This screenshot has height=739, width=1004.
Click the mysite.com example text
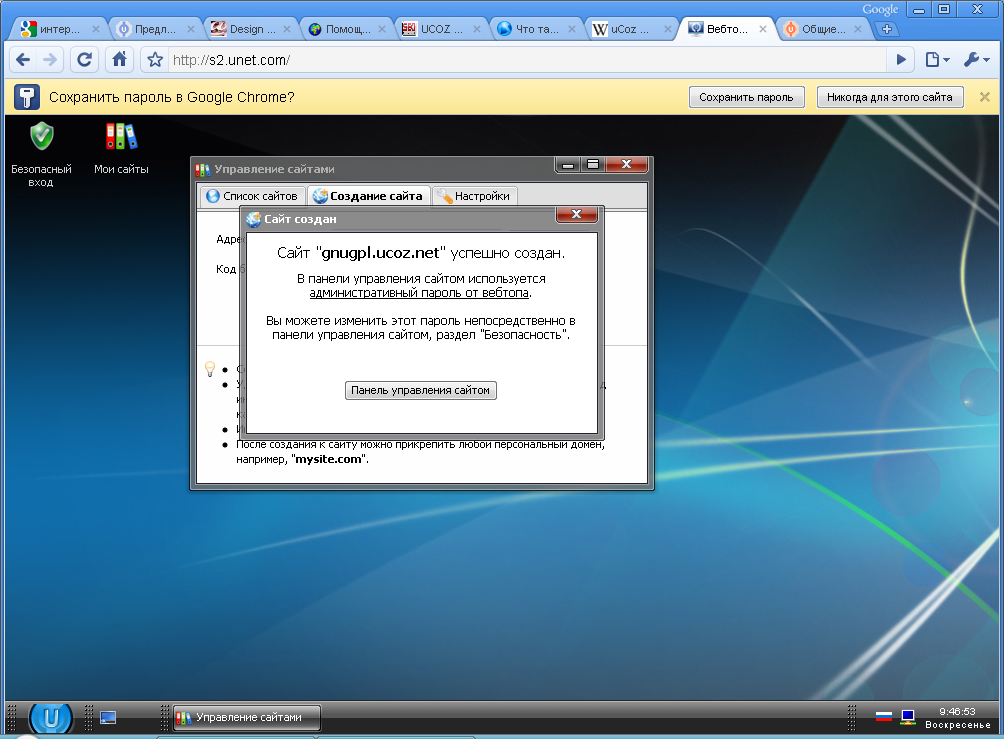click(x=328, y=459)
